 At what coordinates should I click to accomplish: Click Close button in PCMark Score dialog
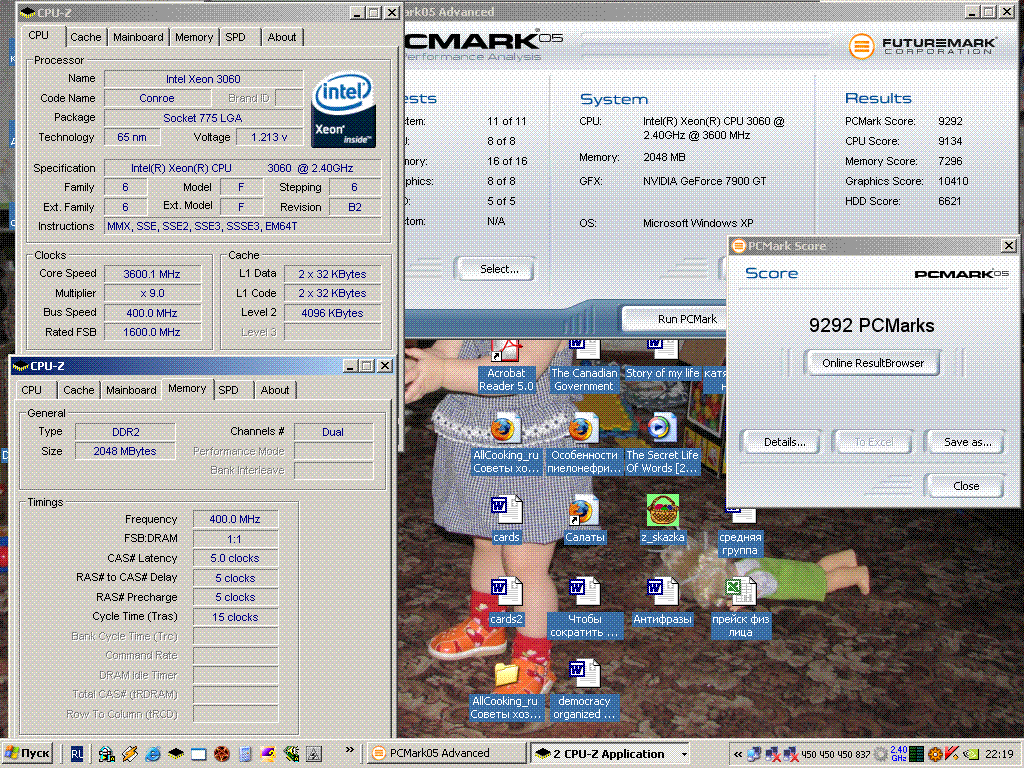(966, 486)
